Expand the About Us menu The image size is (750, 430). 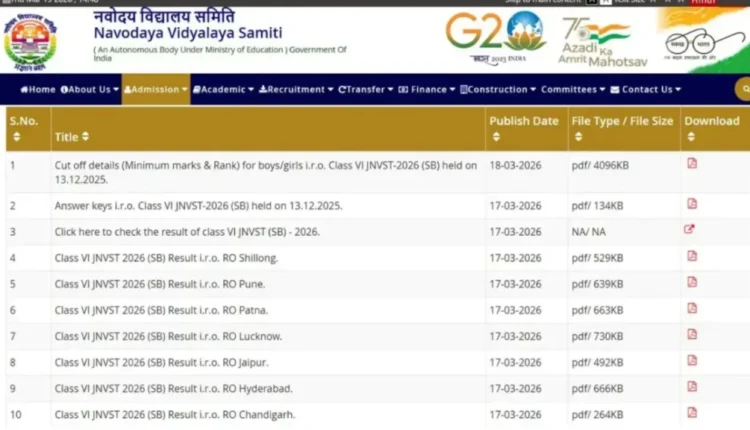[89, 89]
